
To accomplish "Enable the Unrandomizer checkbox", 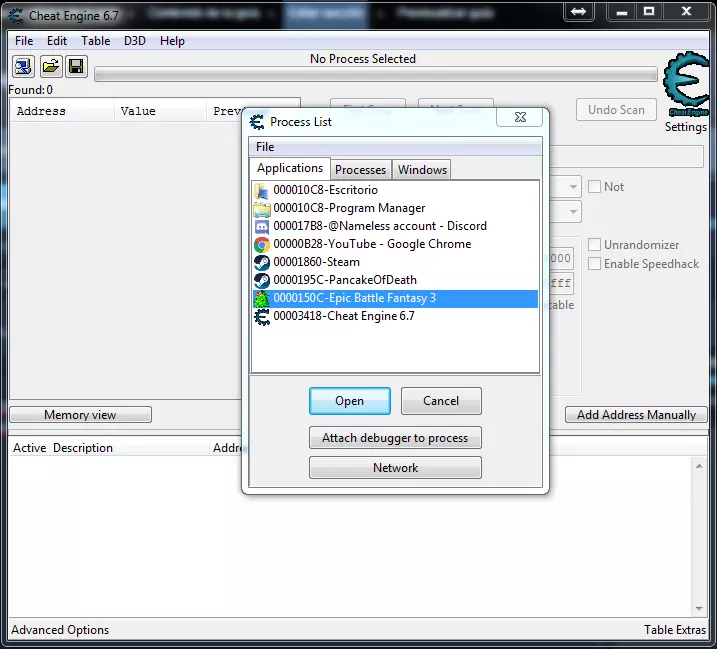I will [x=594, y=245].
